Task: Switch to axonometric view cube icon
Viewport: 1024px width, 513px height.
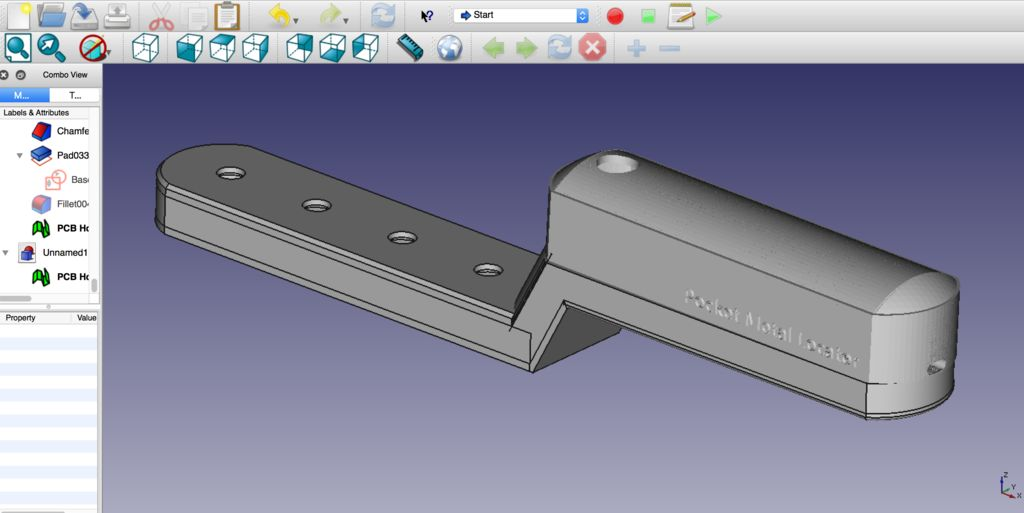Action: [146, 47]
